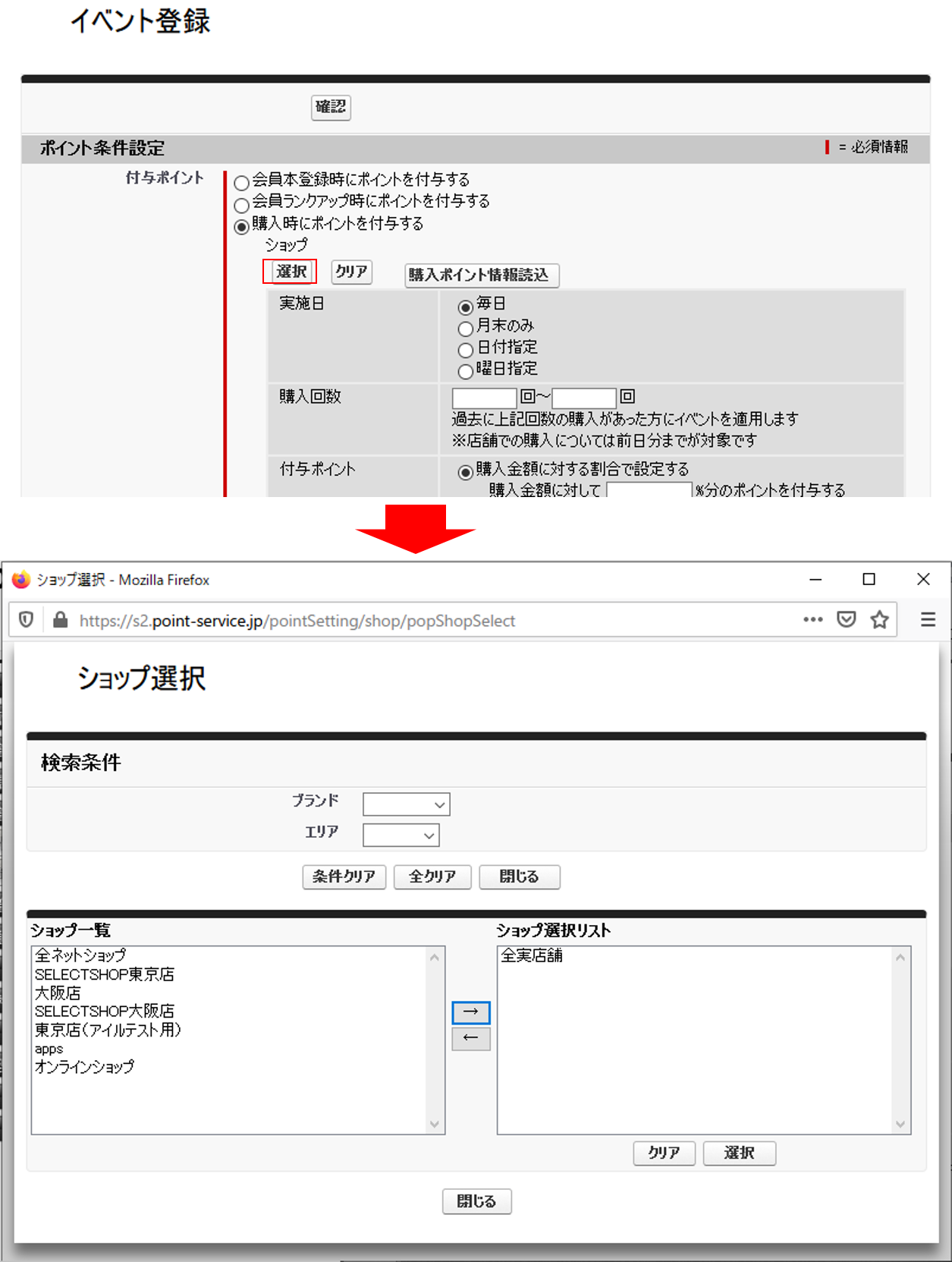
Task: Expand the エリア dropdown
Action: click(x=401, y=836)
